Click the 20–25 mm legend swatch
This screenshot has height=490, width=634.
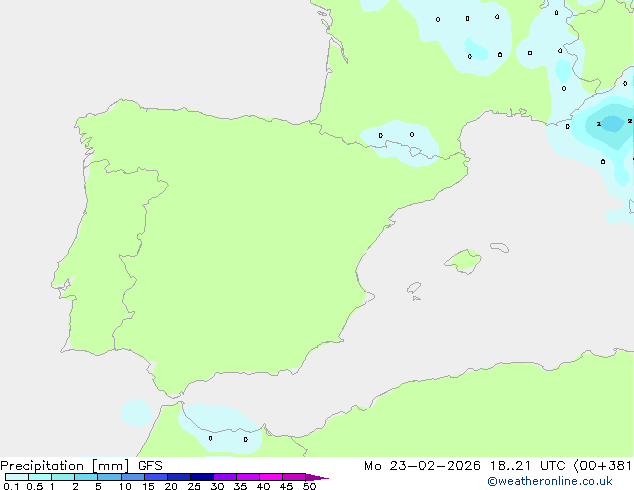click(x=179, y=477)
